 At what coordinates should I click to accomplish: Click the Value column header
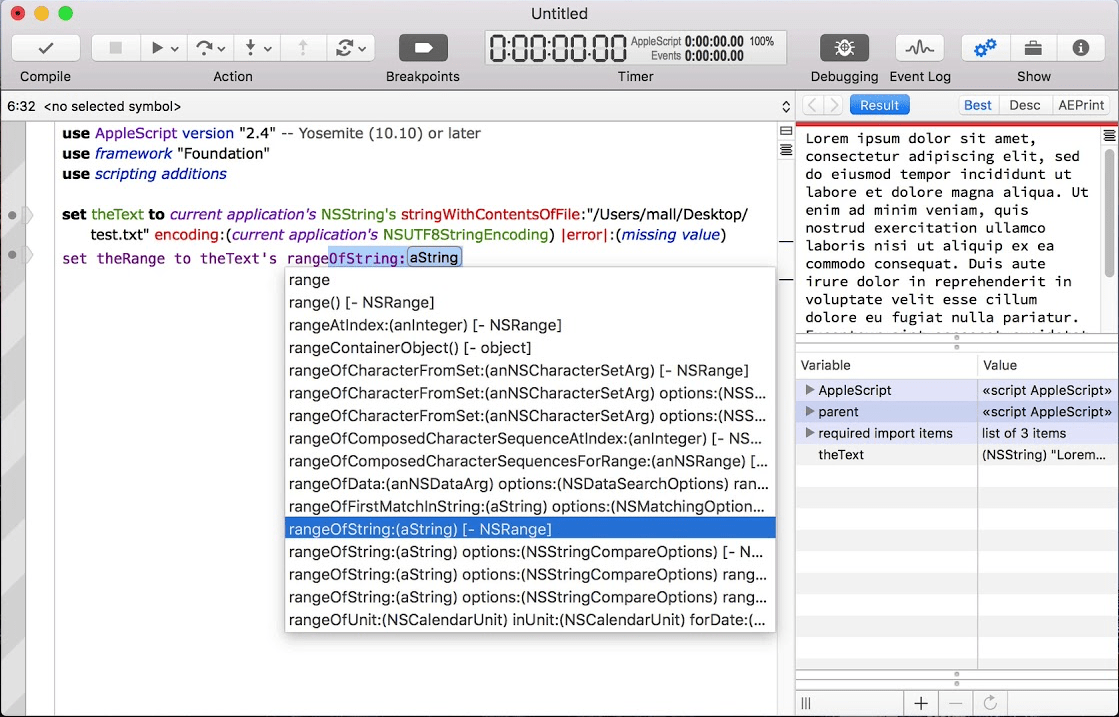tap(1048, 365)
